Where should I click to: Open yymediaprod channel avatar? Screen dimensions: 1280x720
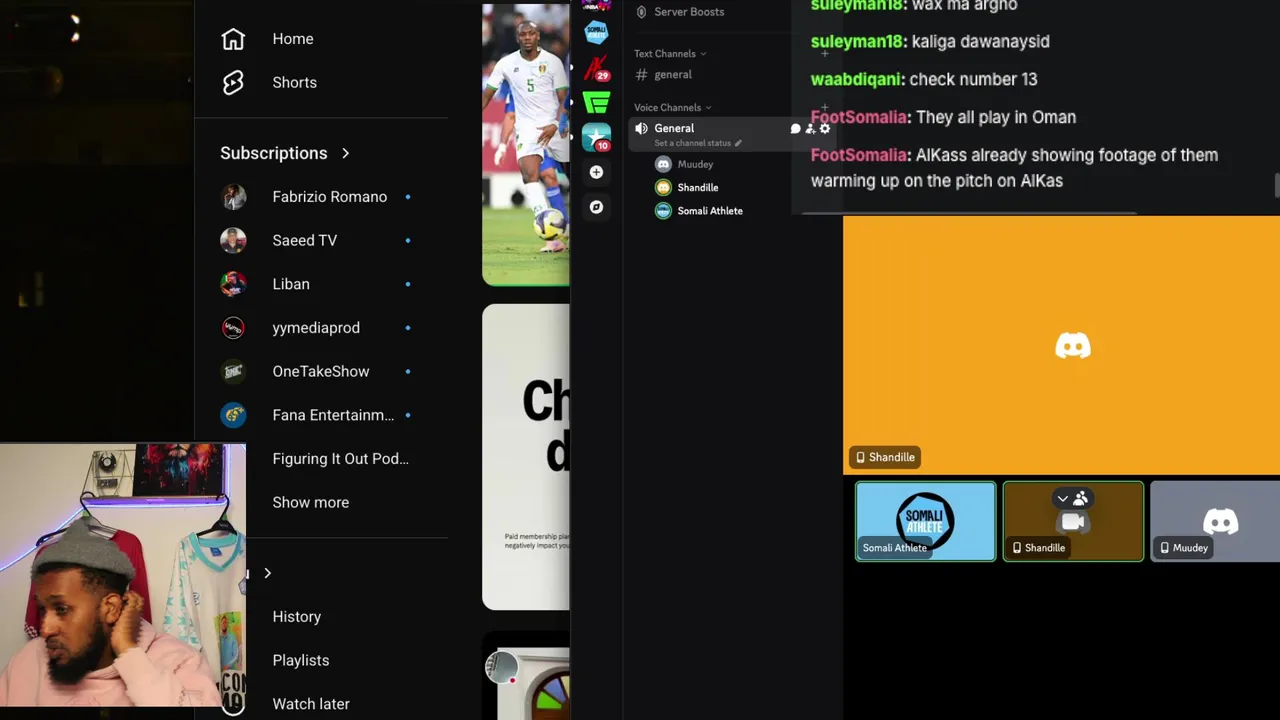233,328
